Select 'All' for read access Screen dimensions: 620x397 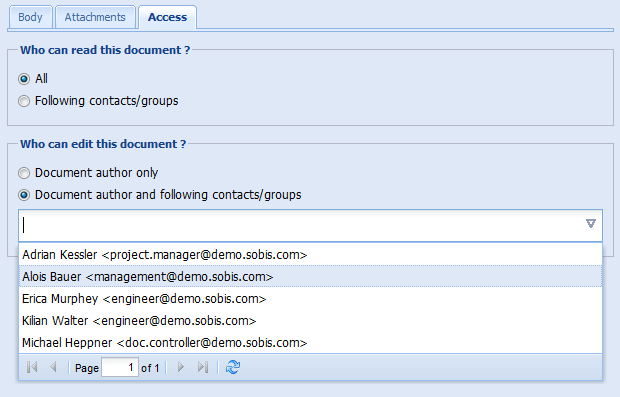[x=24, y=79]
